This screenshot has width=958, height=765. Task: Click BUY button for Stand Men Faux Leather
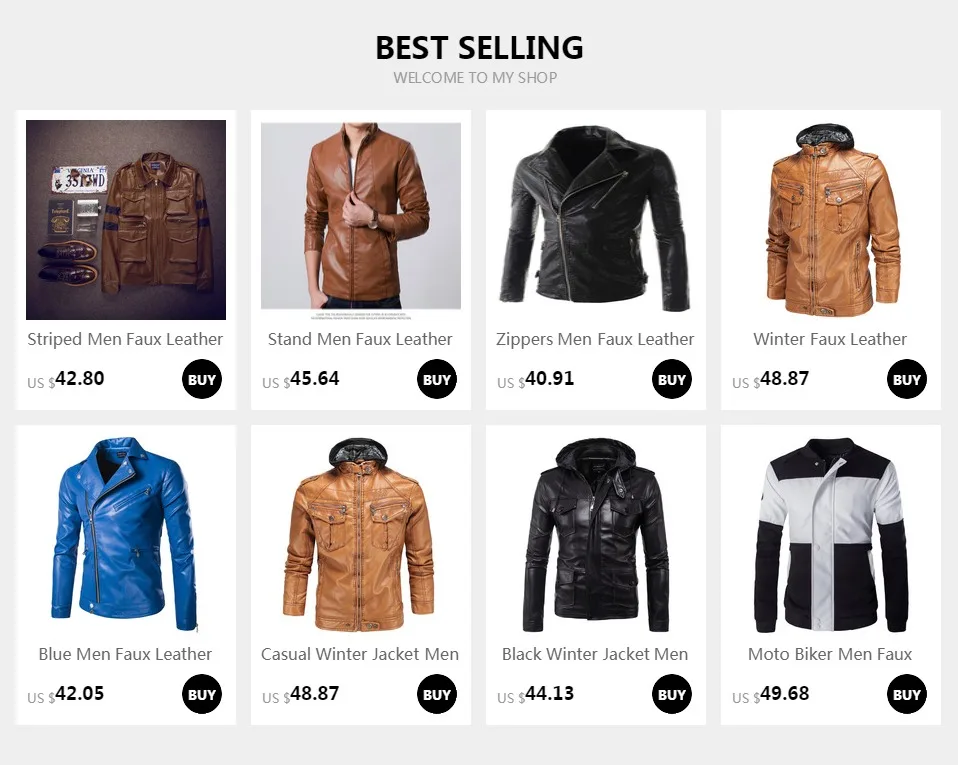(437, 379)
